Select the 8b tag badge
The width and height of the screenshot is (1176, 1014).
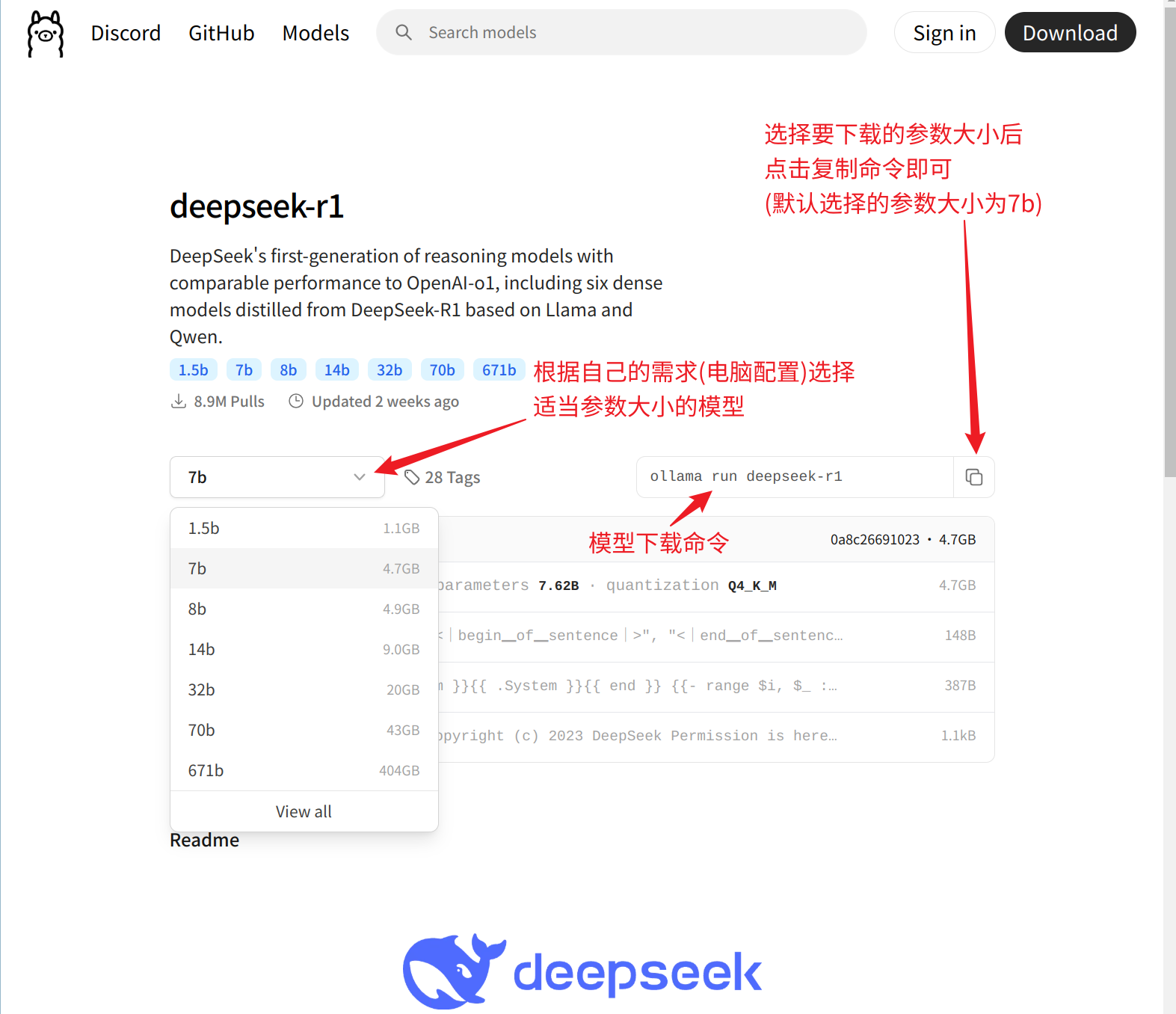(289, 370)
